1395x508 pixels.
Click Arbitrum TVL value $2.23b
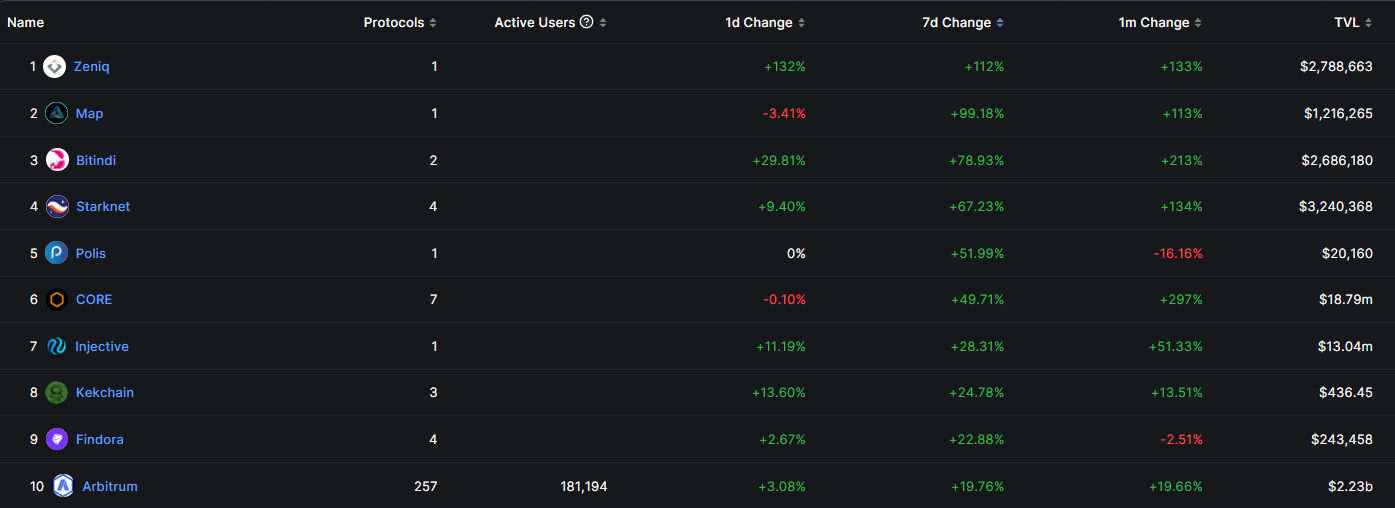[x=1351, y=486]
